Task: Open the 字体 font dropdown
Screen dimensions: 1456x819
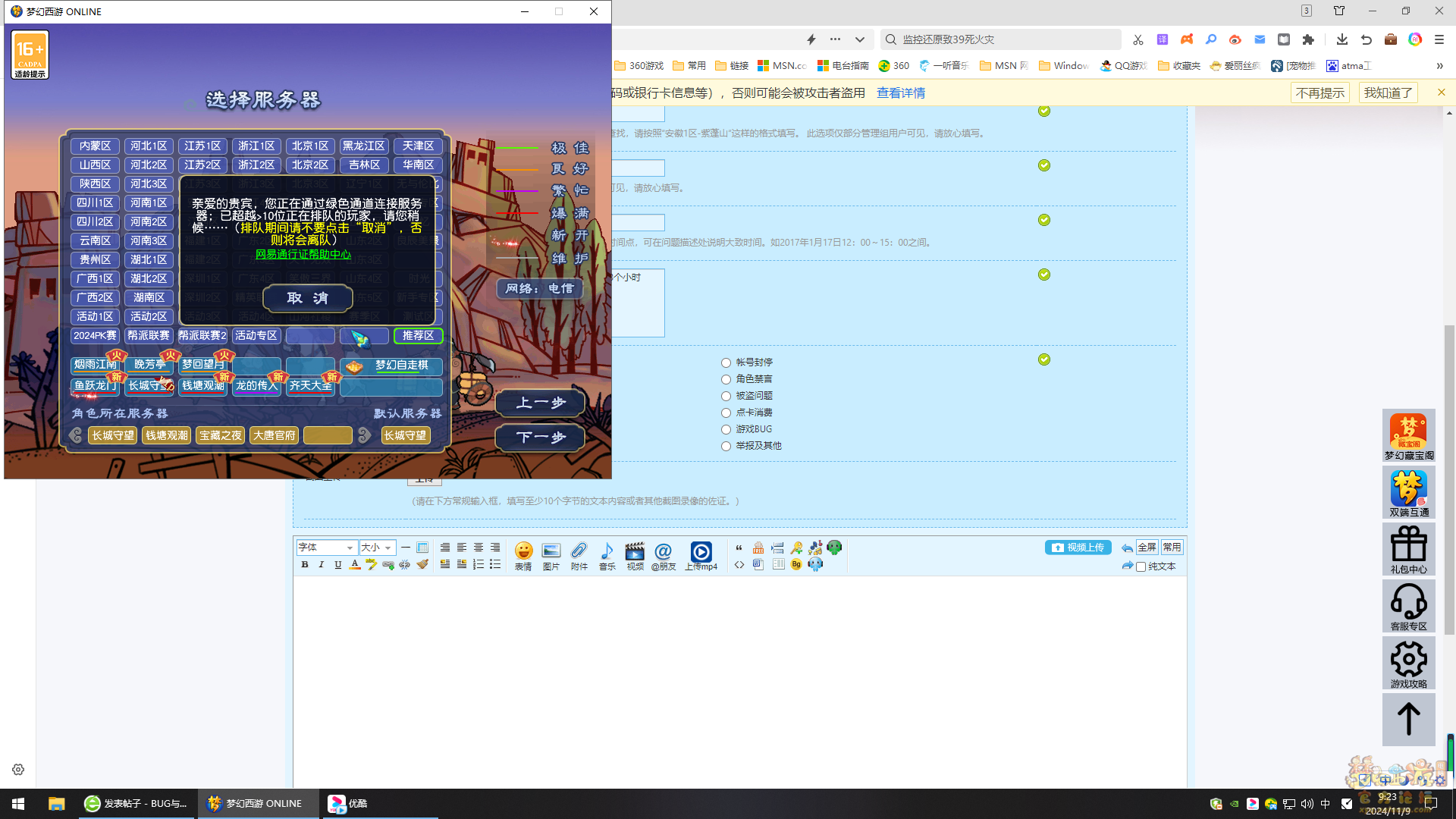Action: click(x=326, y=548)
